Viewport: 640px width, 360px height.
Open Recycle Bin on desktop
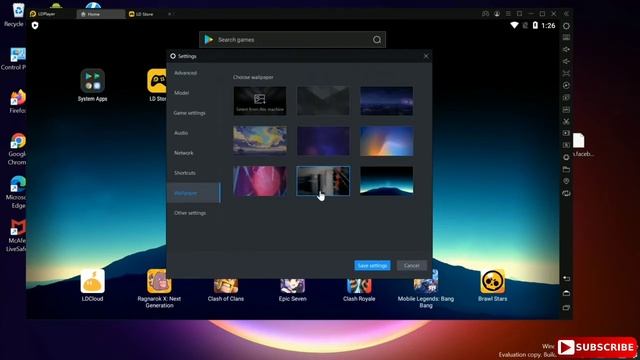[15, 15]
